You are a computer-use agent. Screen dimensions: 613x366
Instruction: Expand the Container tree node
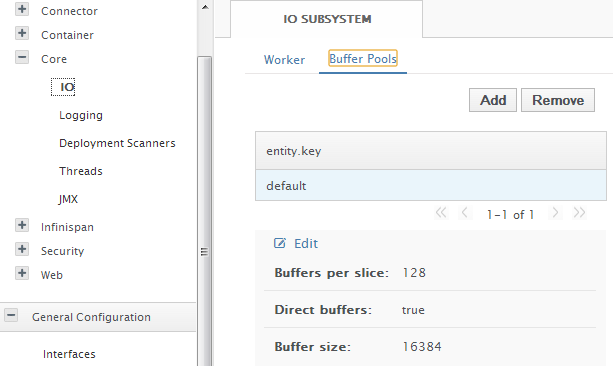click(22, 33)
